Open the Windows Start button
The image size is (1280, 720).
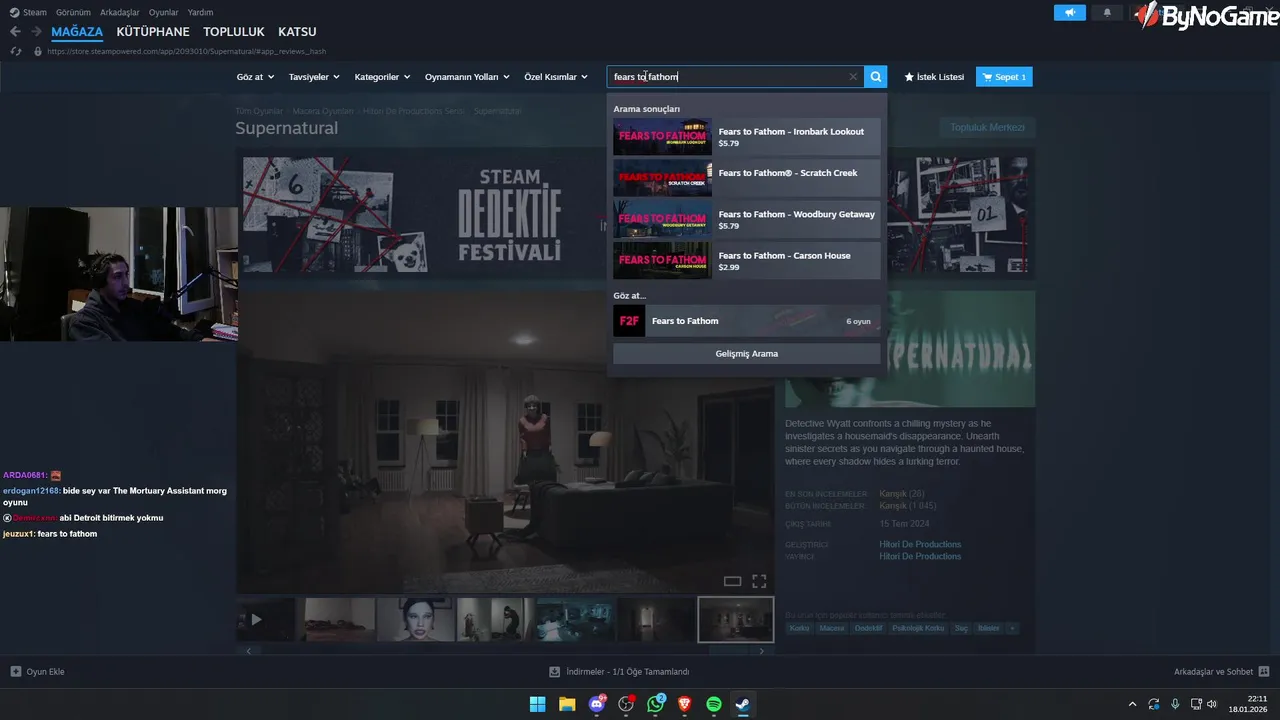click(x=538, y=704)
